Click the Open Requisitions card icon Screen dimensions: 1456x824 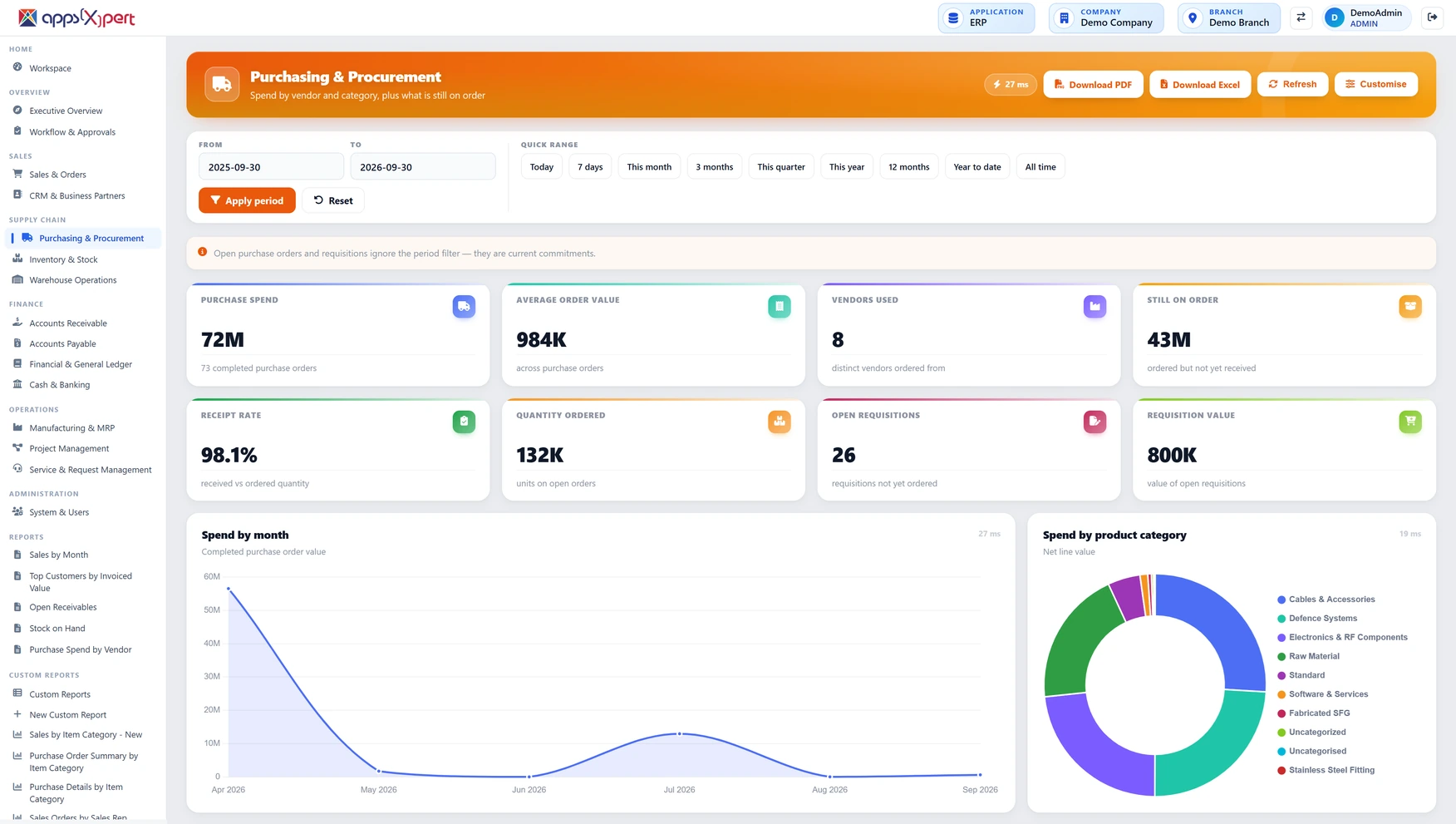(x=1094, y=422)
